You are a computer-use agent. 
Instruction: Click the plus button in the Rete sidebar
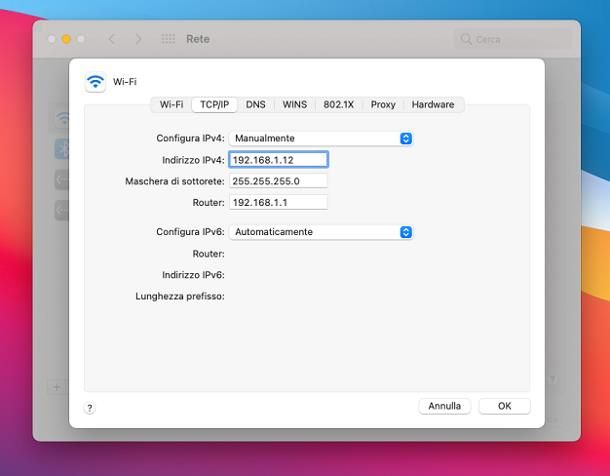pyautogui.click(x=57, y=387)
